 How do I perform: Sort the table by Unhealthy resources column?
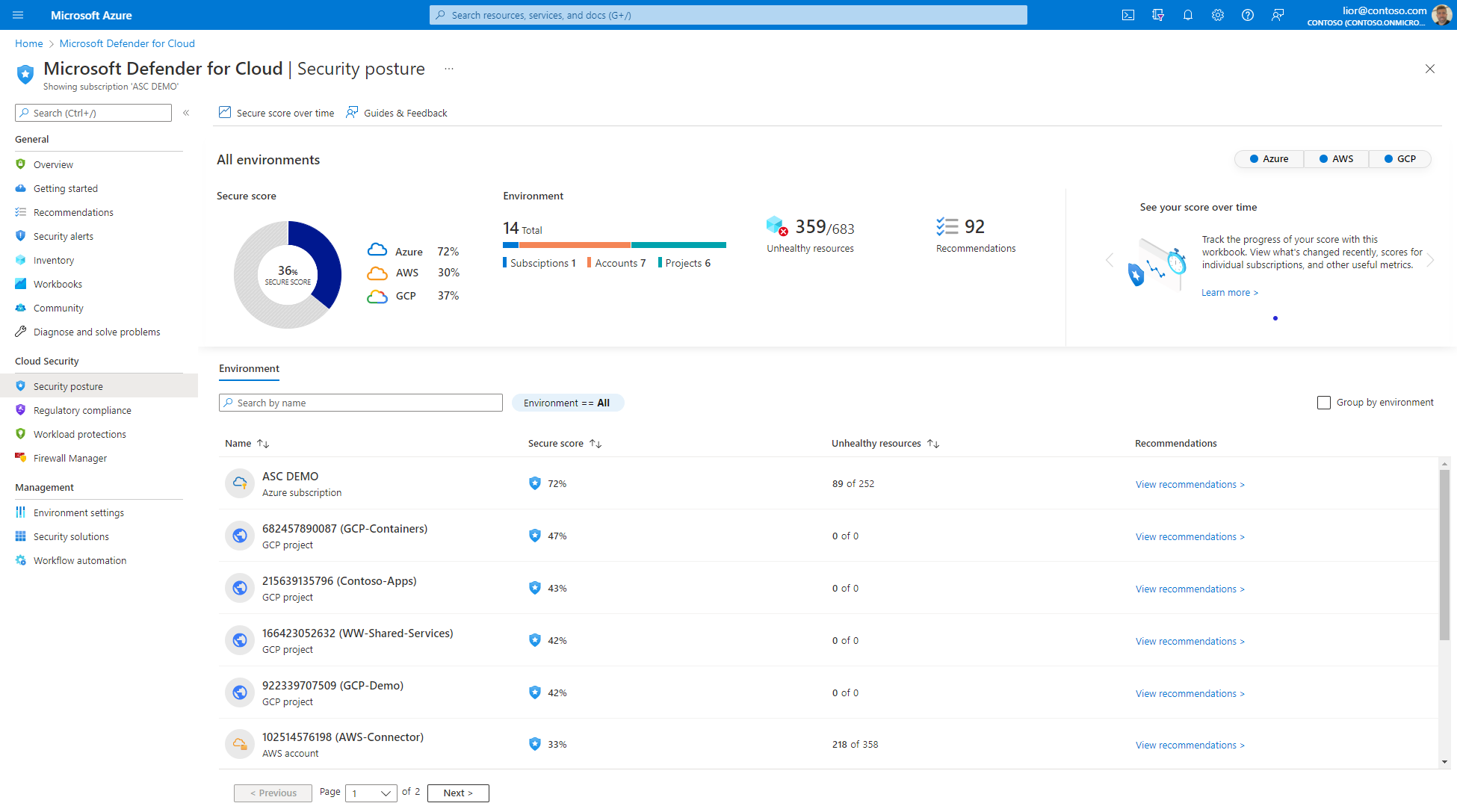pos(885,444)
